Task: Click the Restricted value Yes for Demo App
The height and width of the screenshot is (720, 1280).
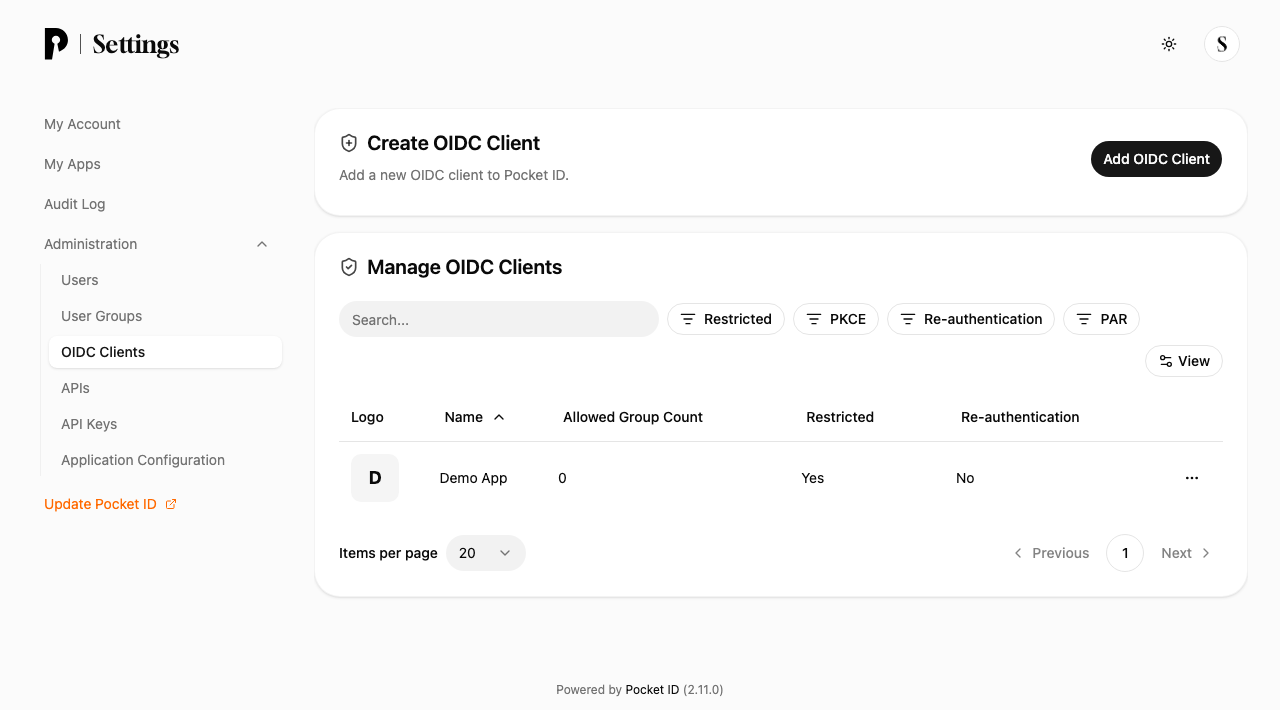Action: 813,478
